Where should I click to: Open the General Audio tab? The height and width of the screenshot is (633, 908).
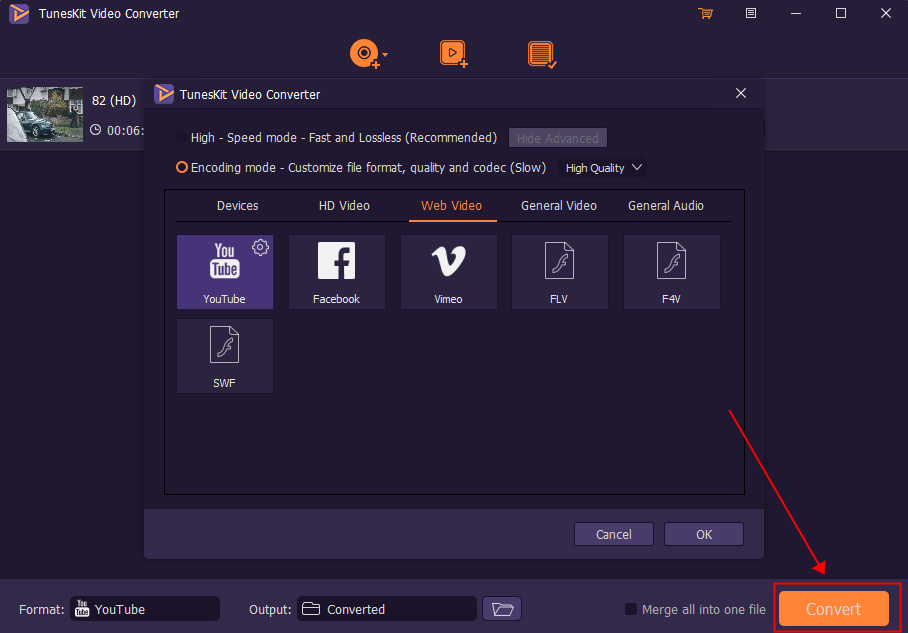(666, 206)
